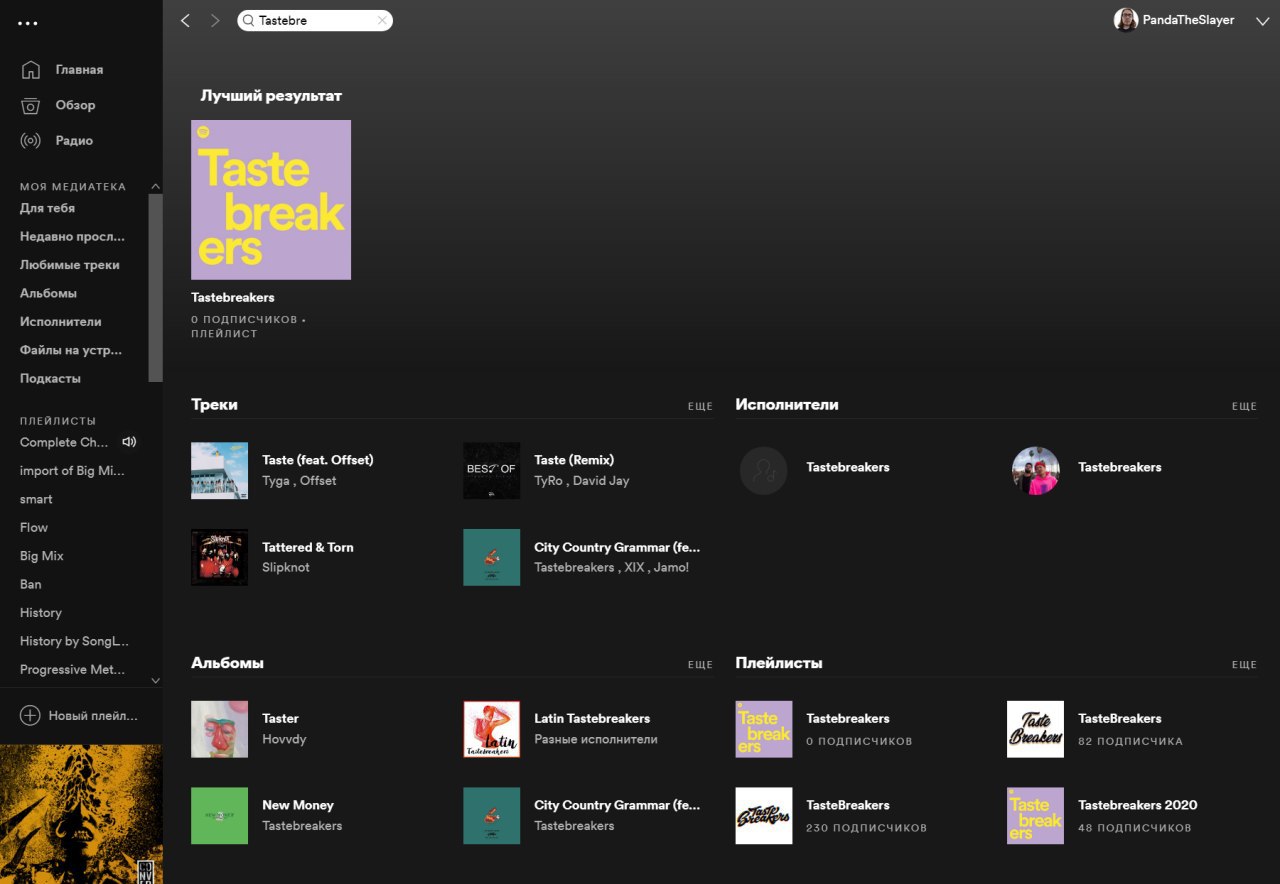The width and height of the screenshot is (1280, 884).
Task: Open the TasteBreakers 82 подписчика playlist cover
Action: 1036,729
